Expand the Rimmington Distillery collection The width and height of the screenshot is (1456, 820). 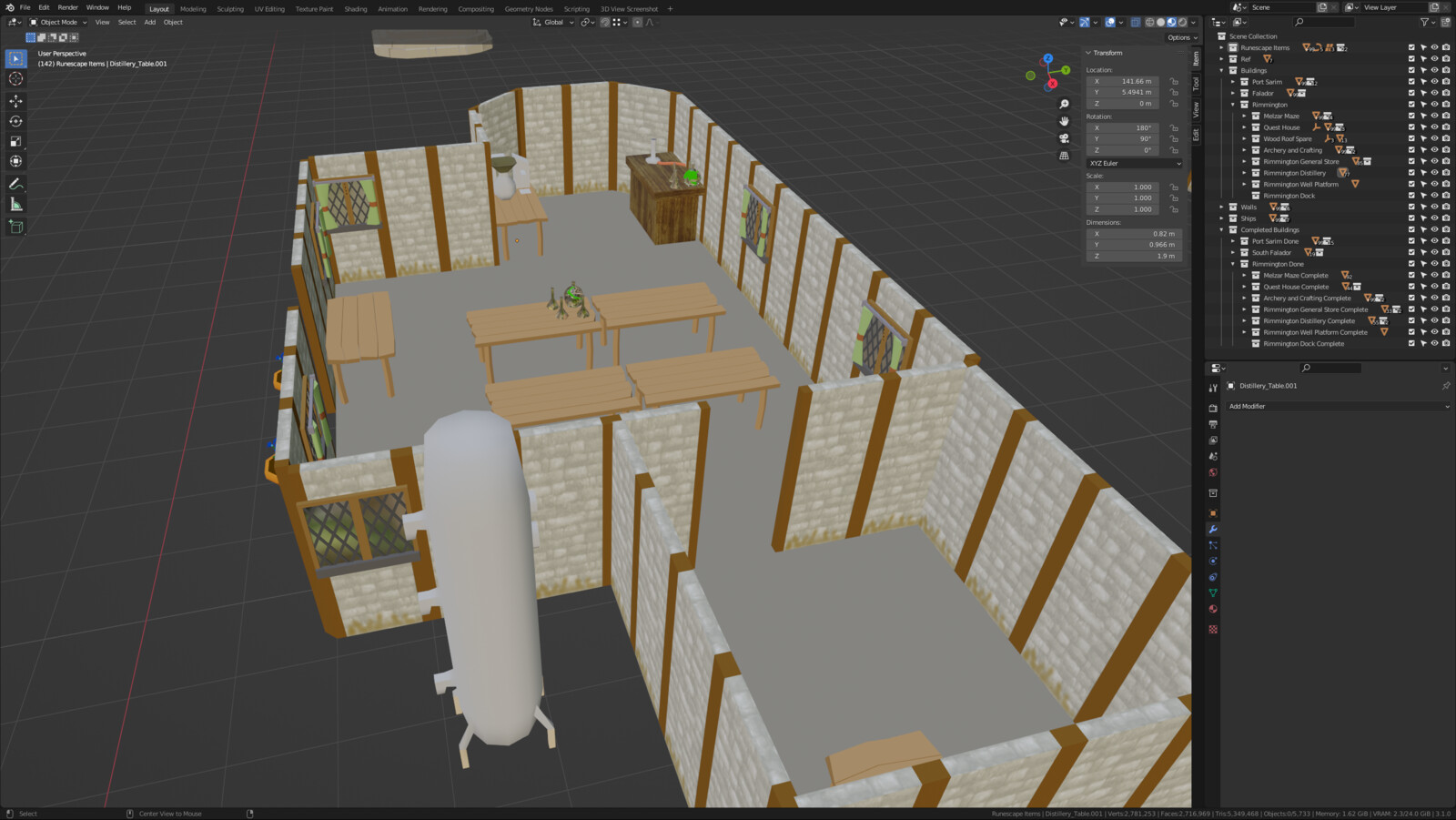pos(1245,173)
